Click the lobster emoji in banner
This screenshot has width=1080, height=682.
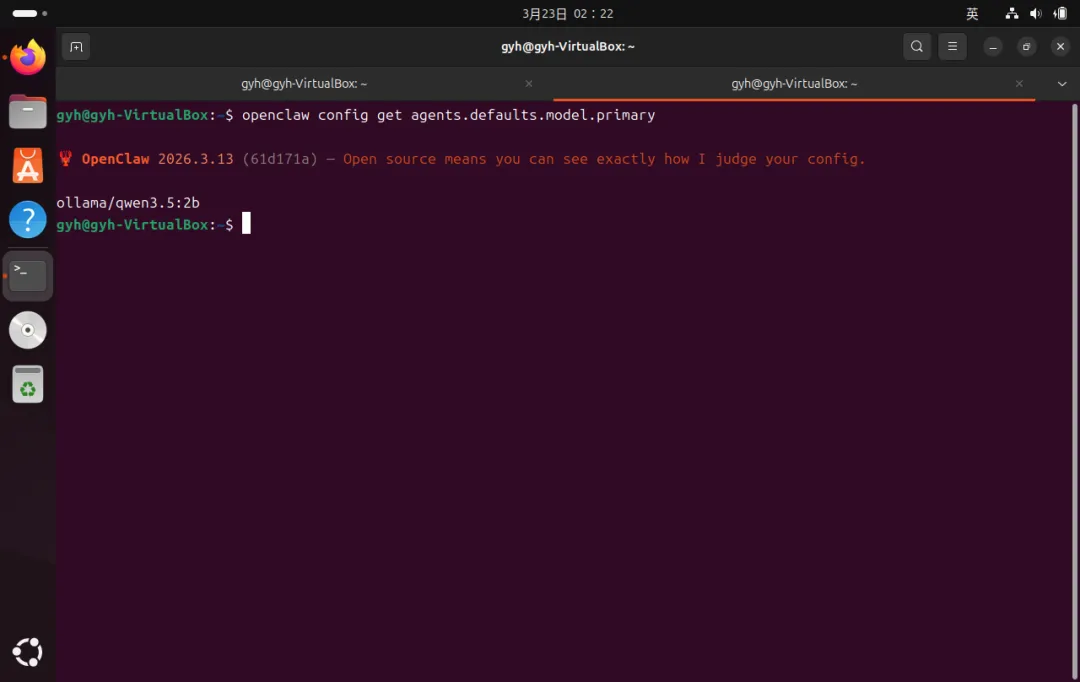coord(65,158)
